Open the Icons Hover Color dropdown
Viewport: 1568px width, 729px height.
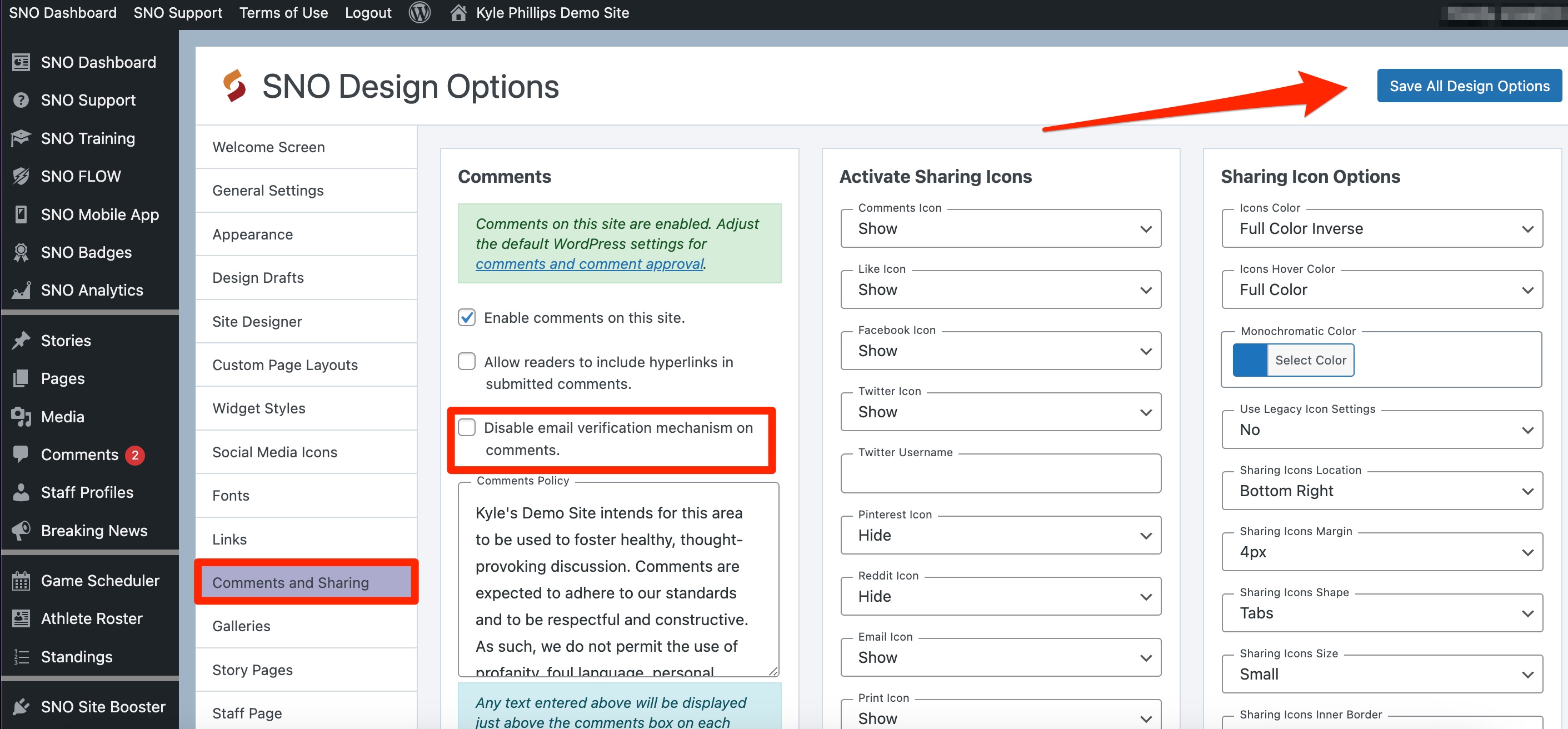[1382, 289]
